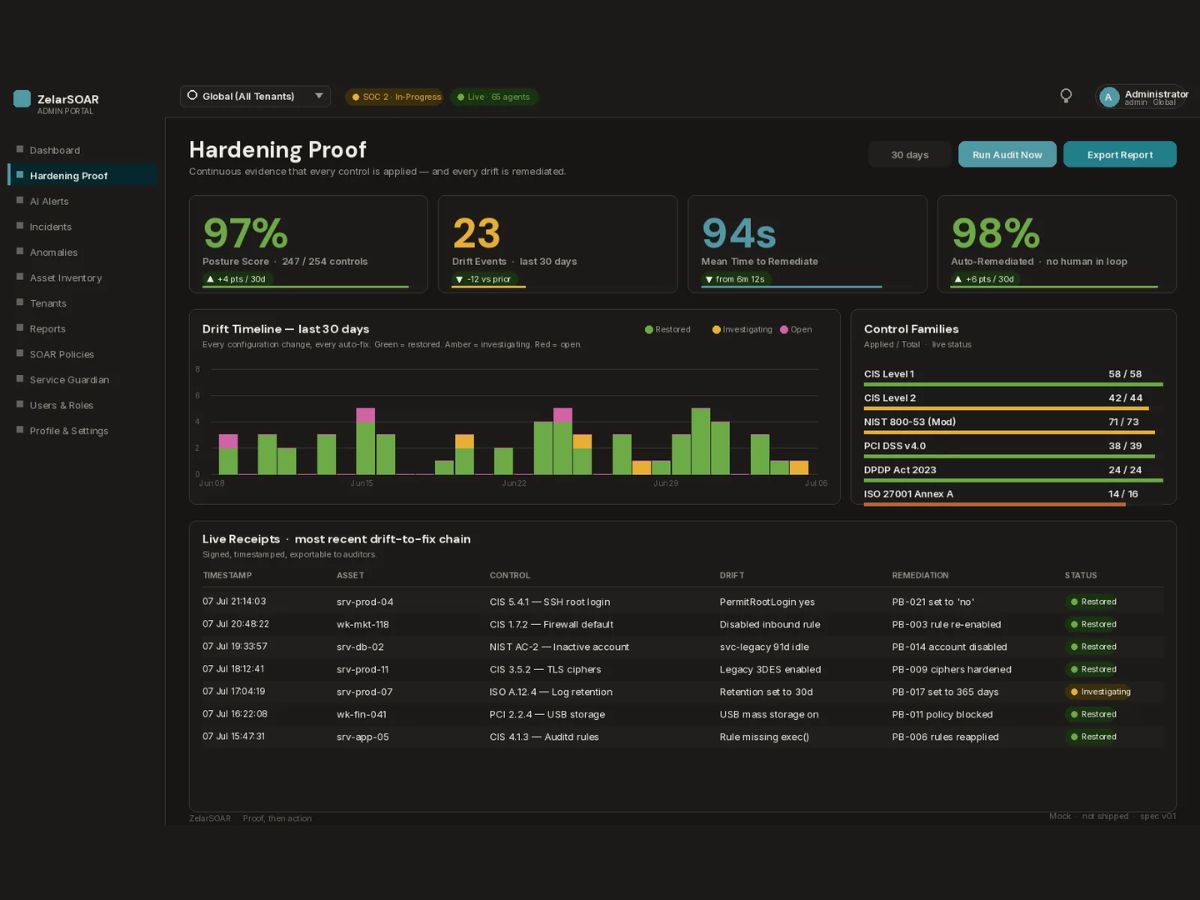Image resolution: width=1200 pixels, height=900 pixels.
Task: Click the Reports sidebar icon
Action: pos(19,328)
